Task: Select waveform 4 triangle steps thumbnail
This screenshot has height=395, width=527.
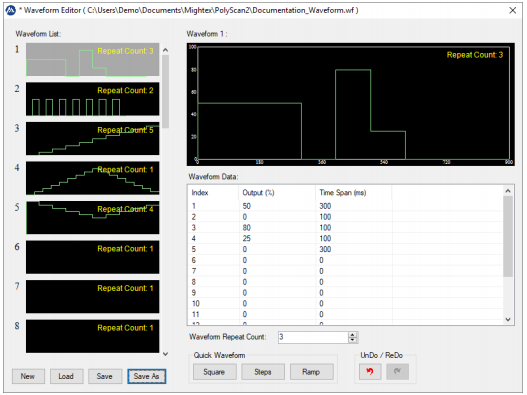Action: click(92, 178)
